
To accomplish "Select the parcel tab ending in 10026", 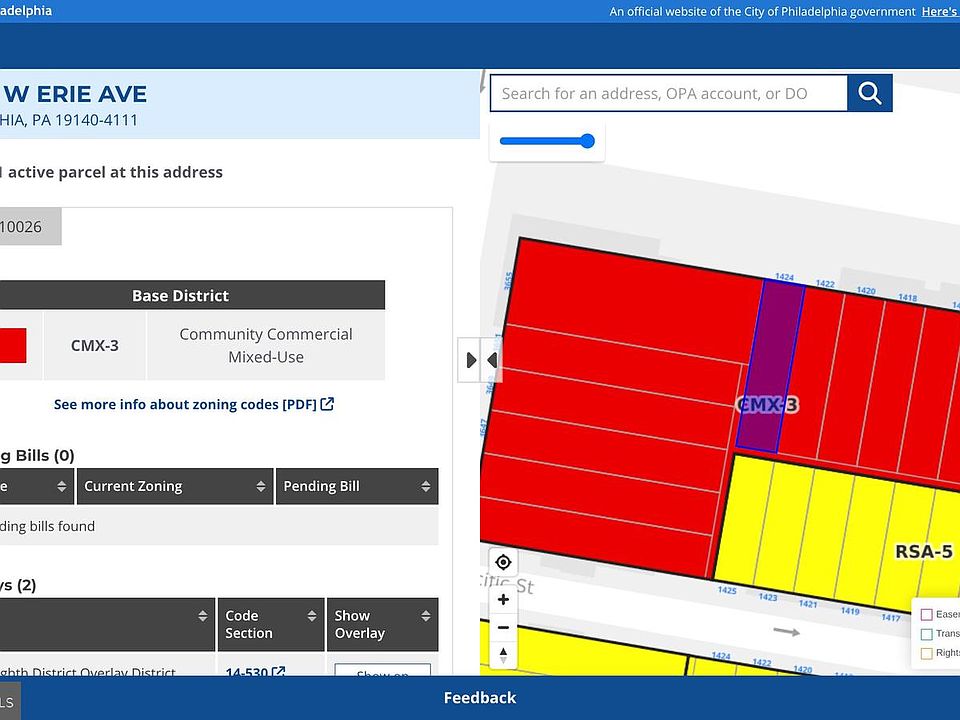I will pos(30,227).
